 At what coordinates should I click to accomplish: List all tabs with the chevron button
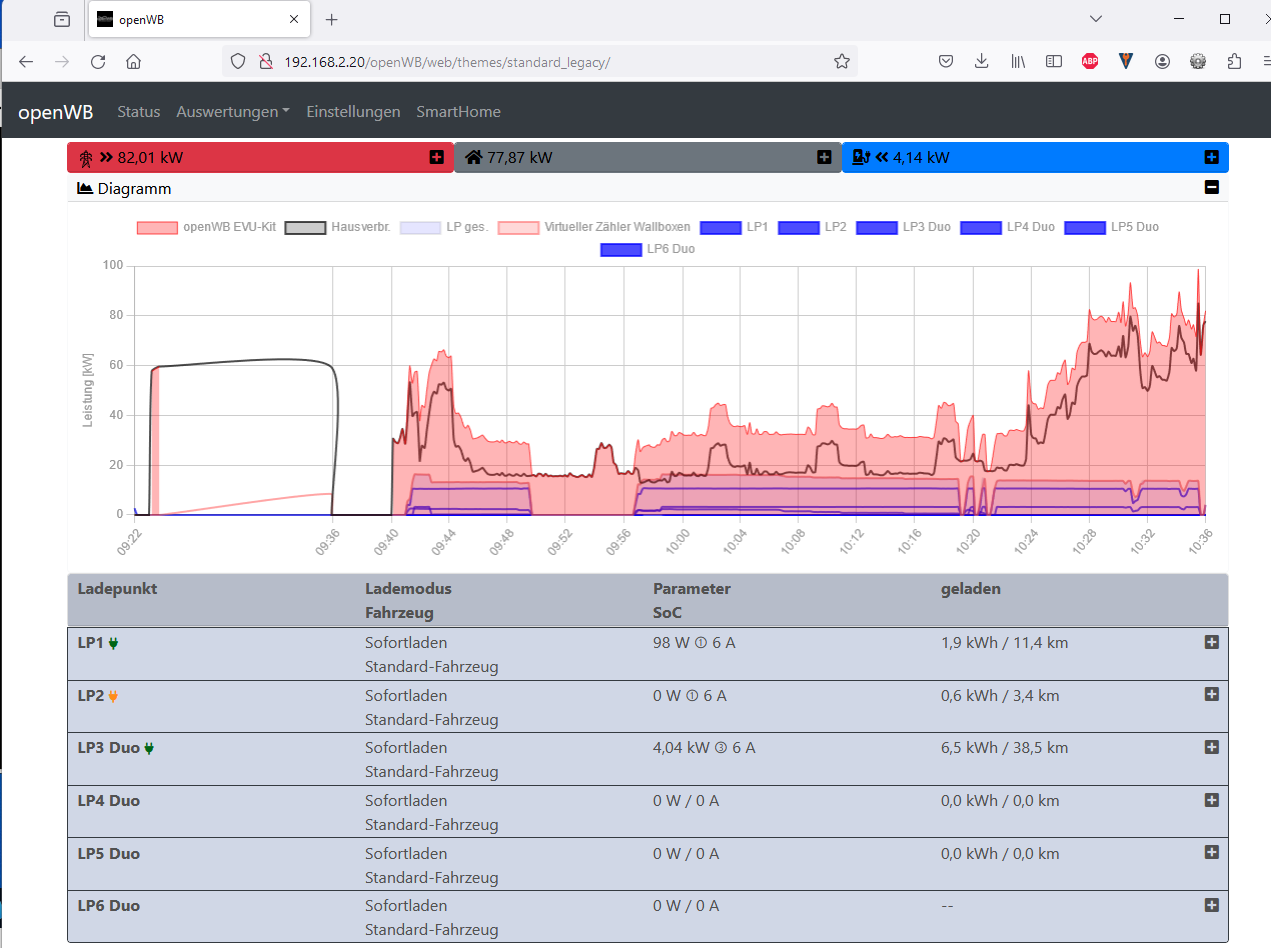1096,19
